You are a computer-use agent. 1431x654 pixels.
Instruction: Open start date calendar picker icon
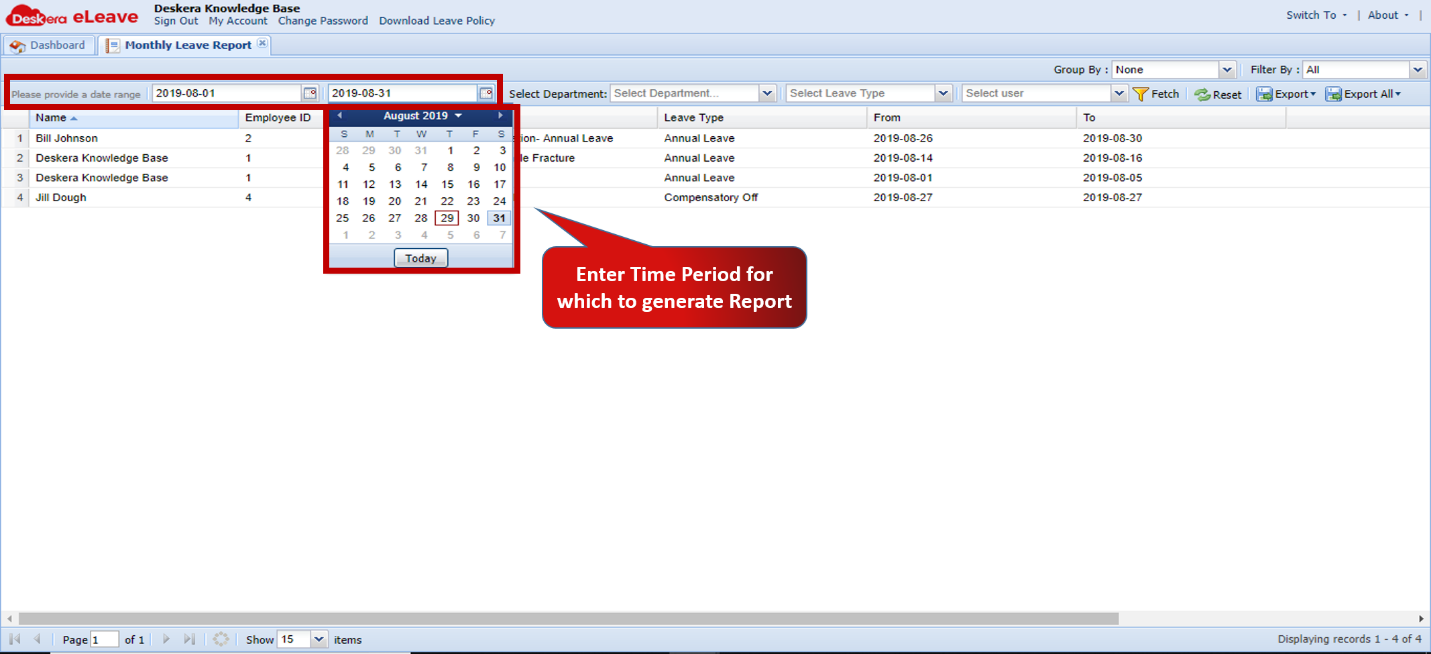point(310,93)
